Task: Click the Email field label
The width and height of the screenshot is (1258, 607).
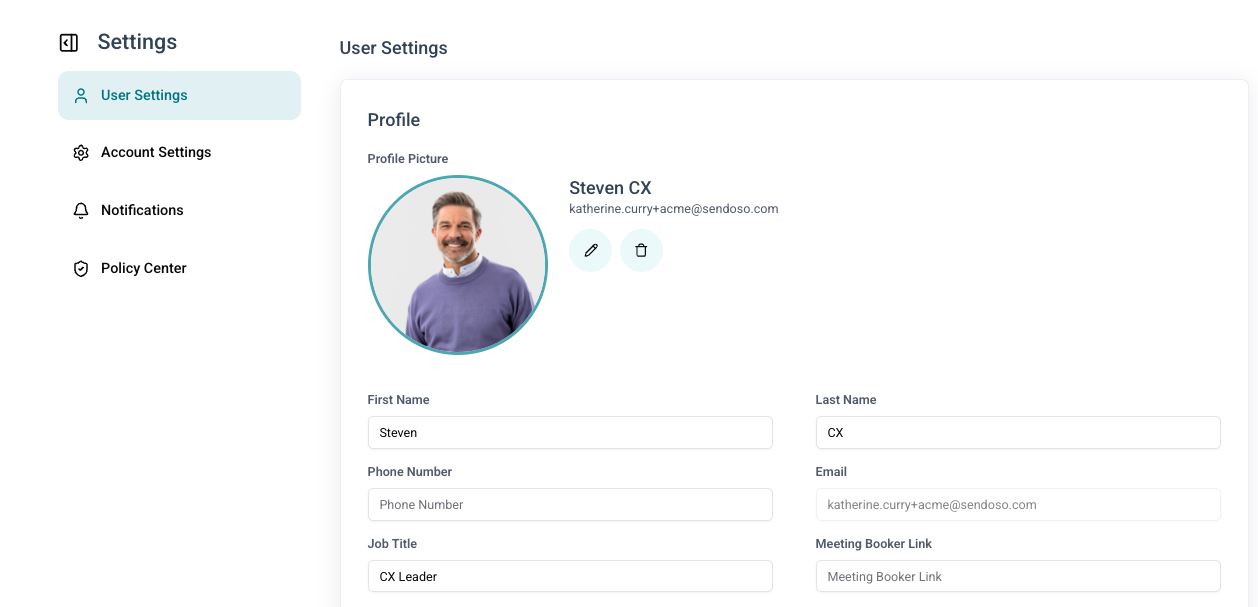Action: tap(831, 472)
